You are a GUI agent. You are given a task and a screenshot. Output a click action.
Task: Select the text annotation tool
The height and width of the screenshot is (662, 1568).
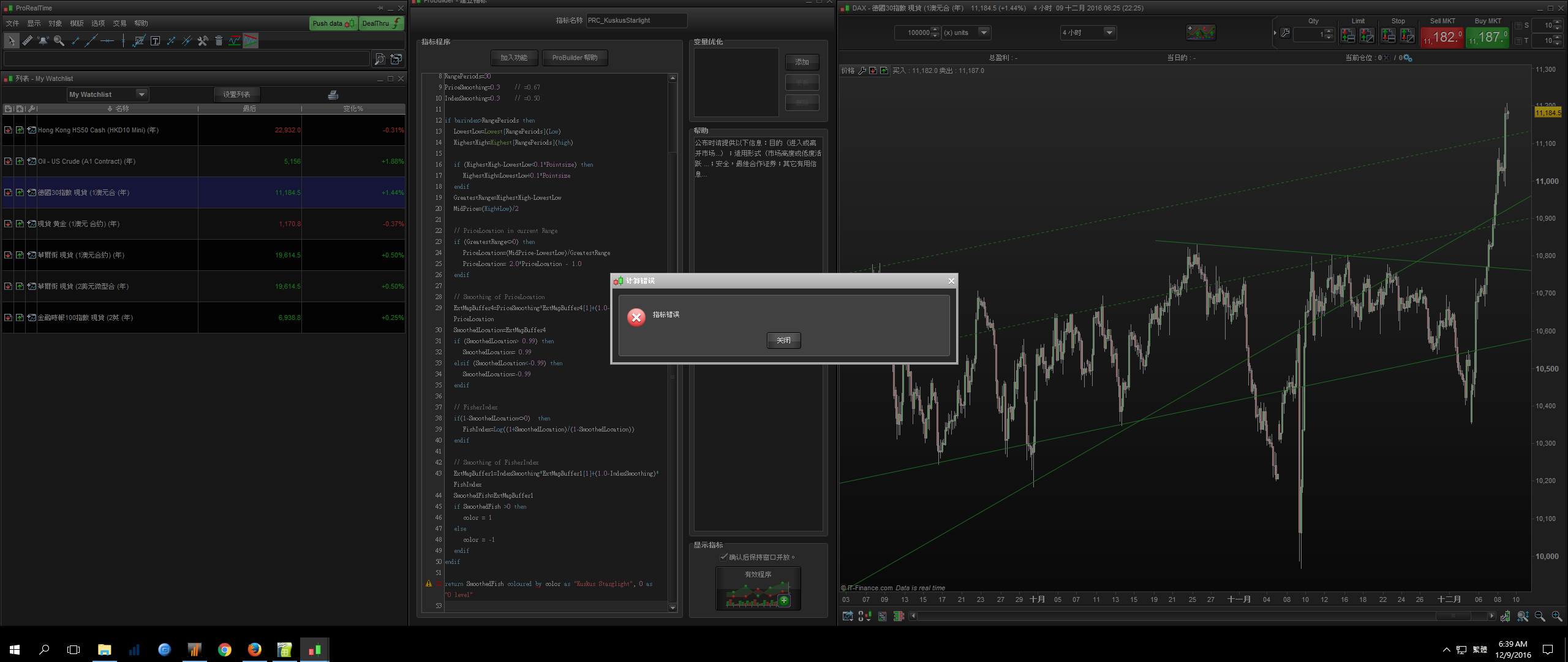click(x=156, y=41)
